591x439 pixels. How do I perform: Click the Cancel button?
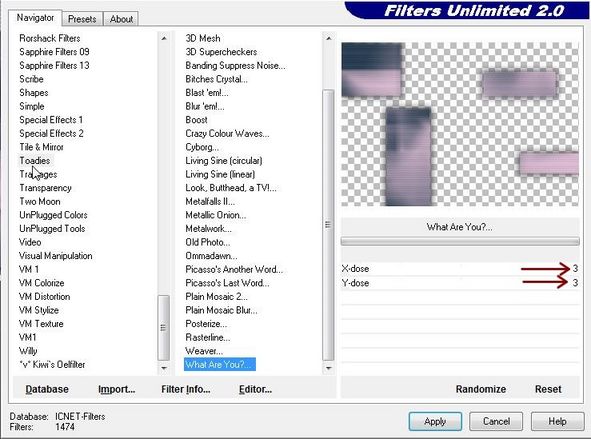coord(496,421)
